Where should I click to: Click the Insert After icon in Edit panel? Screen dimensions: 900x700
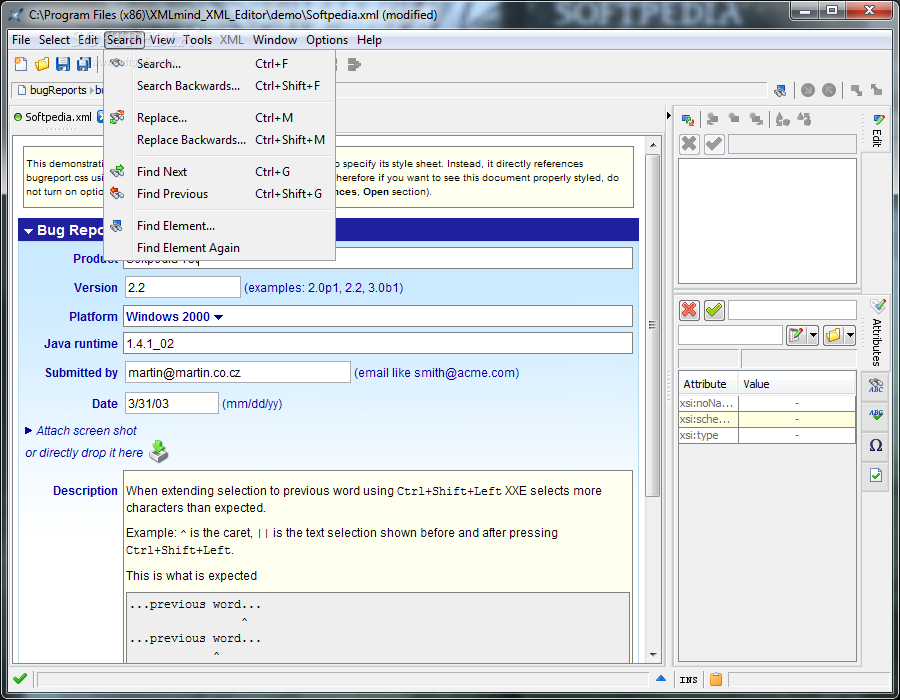(757, 119)
